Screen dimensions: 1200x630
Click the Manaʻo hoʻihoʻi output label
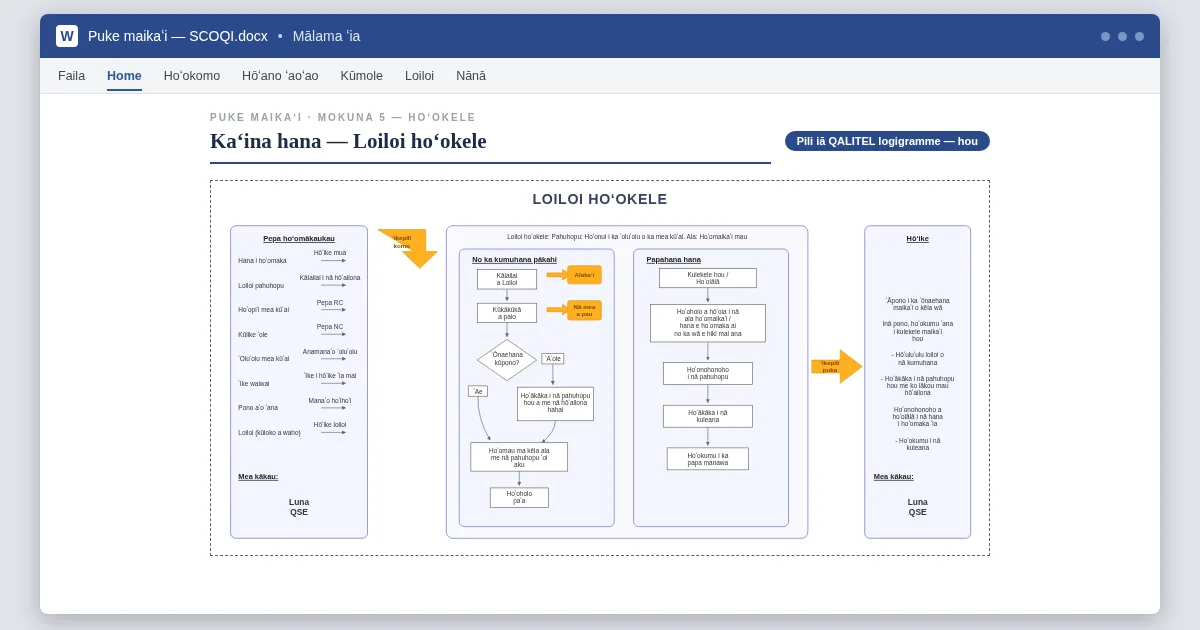click(x=330, y=401)
